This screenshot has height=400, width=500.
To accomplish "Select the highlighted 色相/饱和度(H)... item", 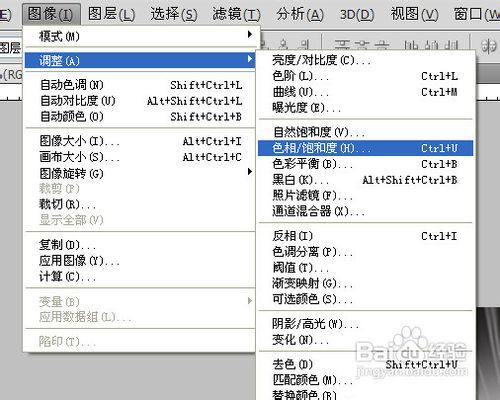I will point(366,148).
